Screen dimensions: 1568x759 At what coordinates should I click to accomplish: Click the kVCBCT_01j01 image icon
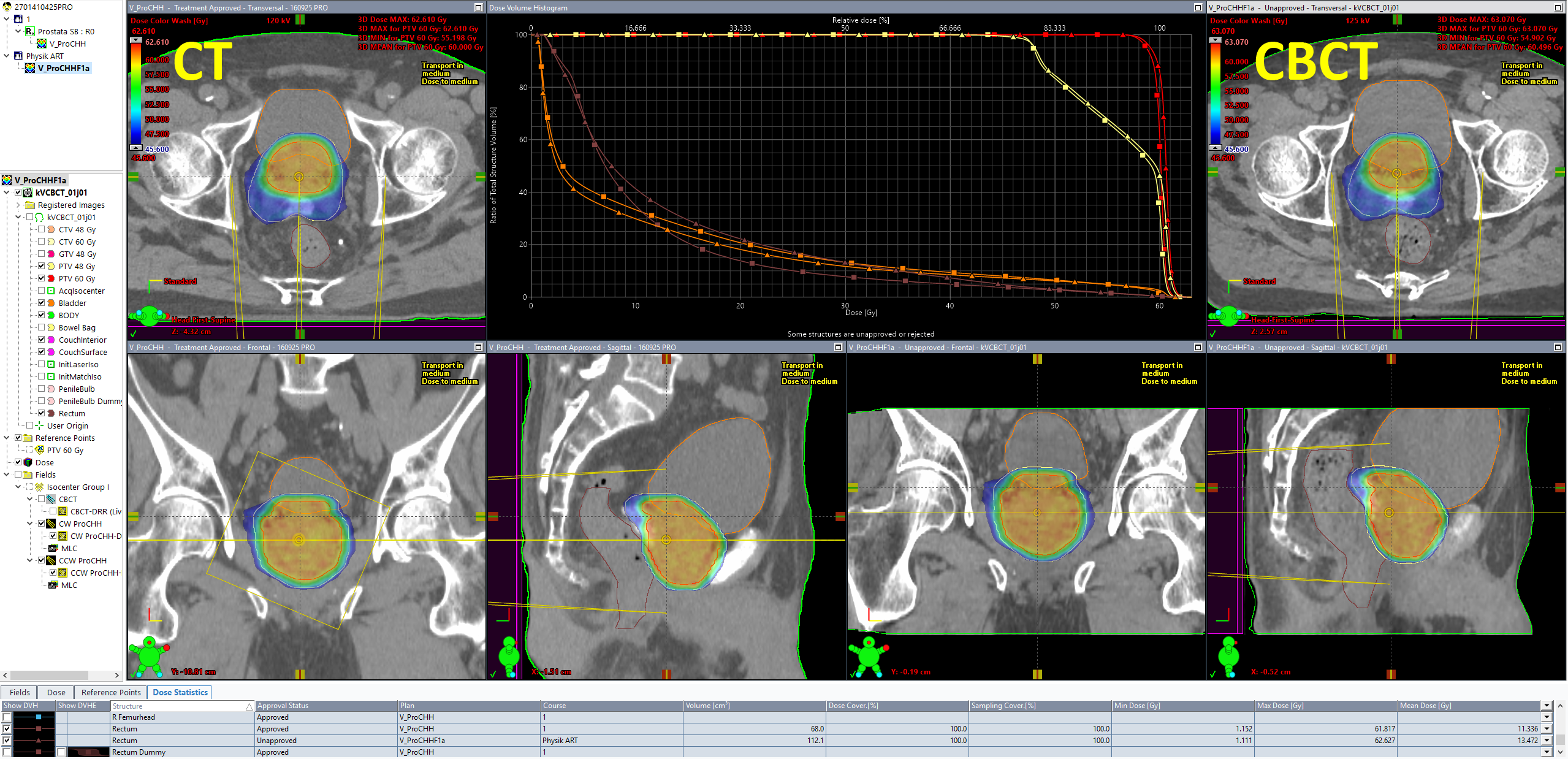click(28, 193)
